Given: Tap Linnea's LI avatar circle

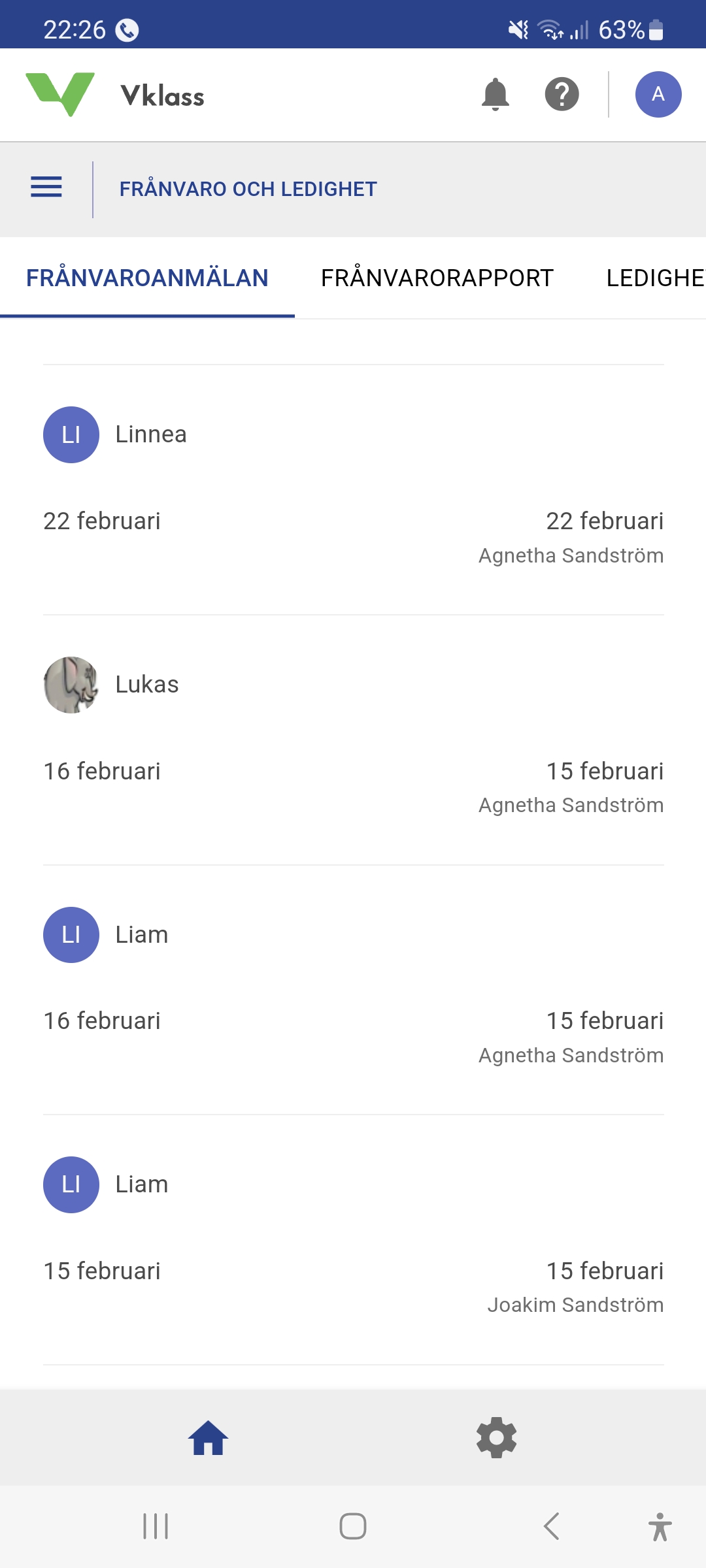Looking at the screenshot, I should [71, 435].
